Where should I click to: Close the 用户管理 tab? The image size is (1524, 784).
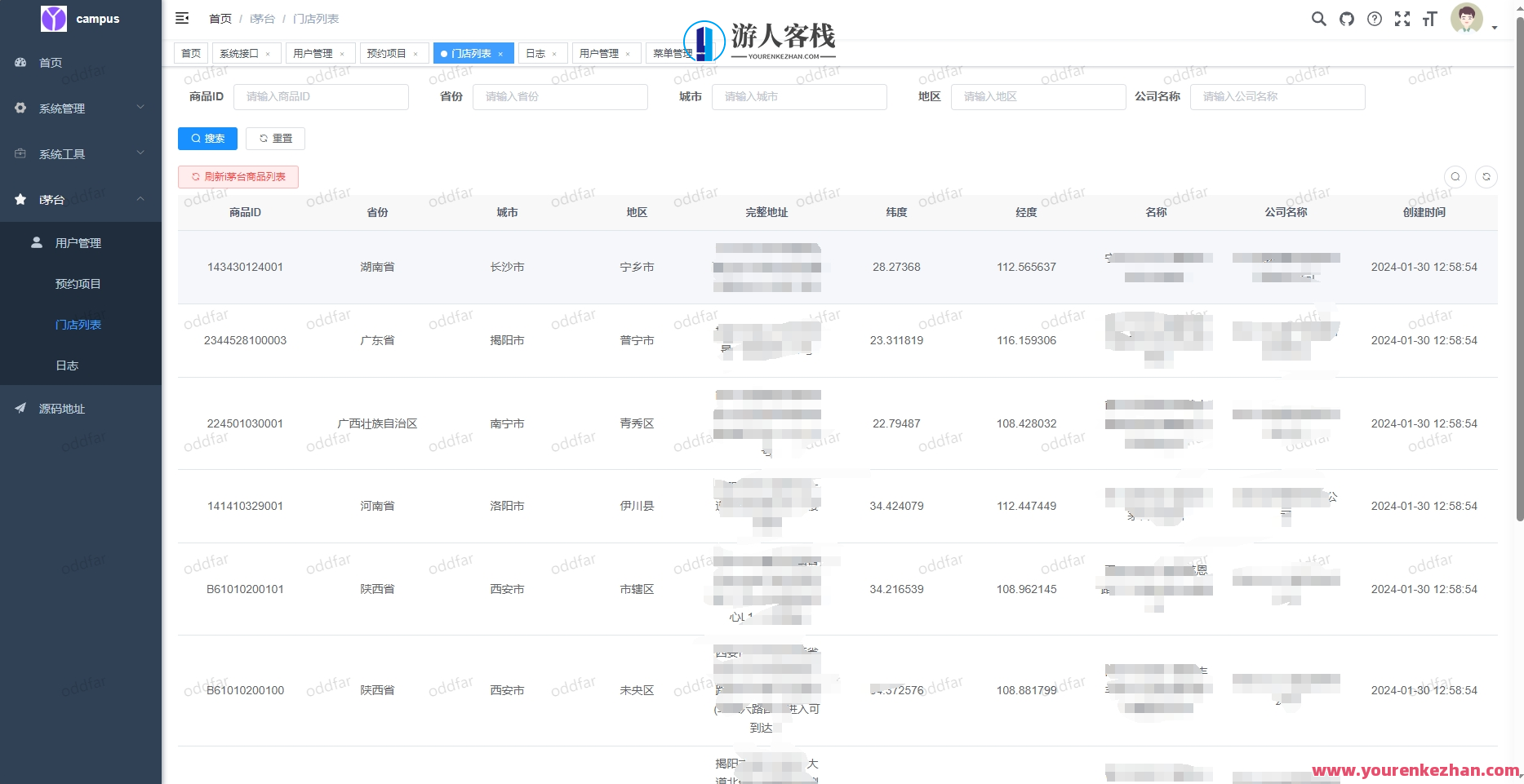point(344,53)
